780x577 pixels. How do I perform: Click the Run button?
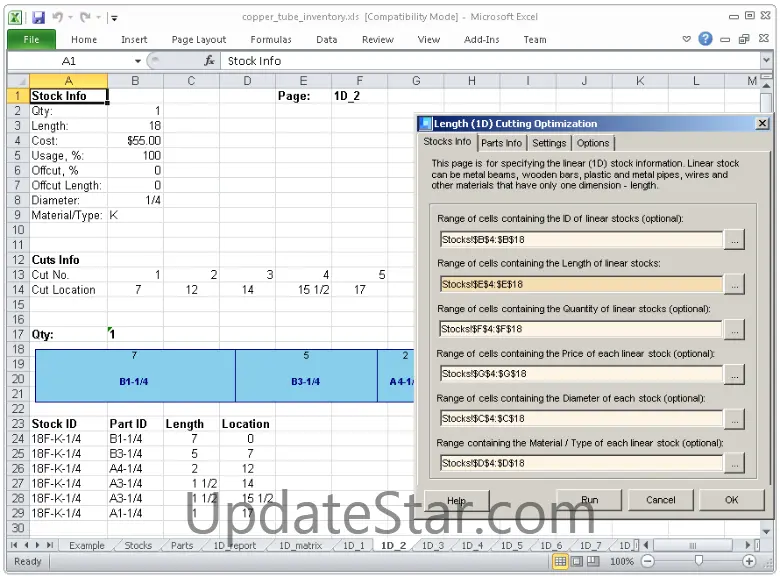click(x=589, y=500)
